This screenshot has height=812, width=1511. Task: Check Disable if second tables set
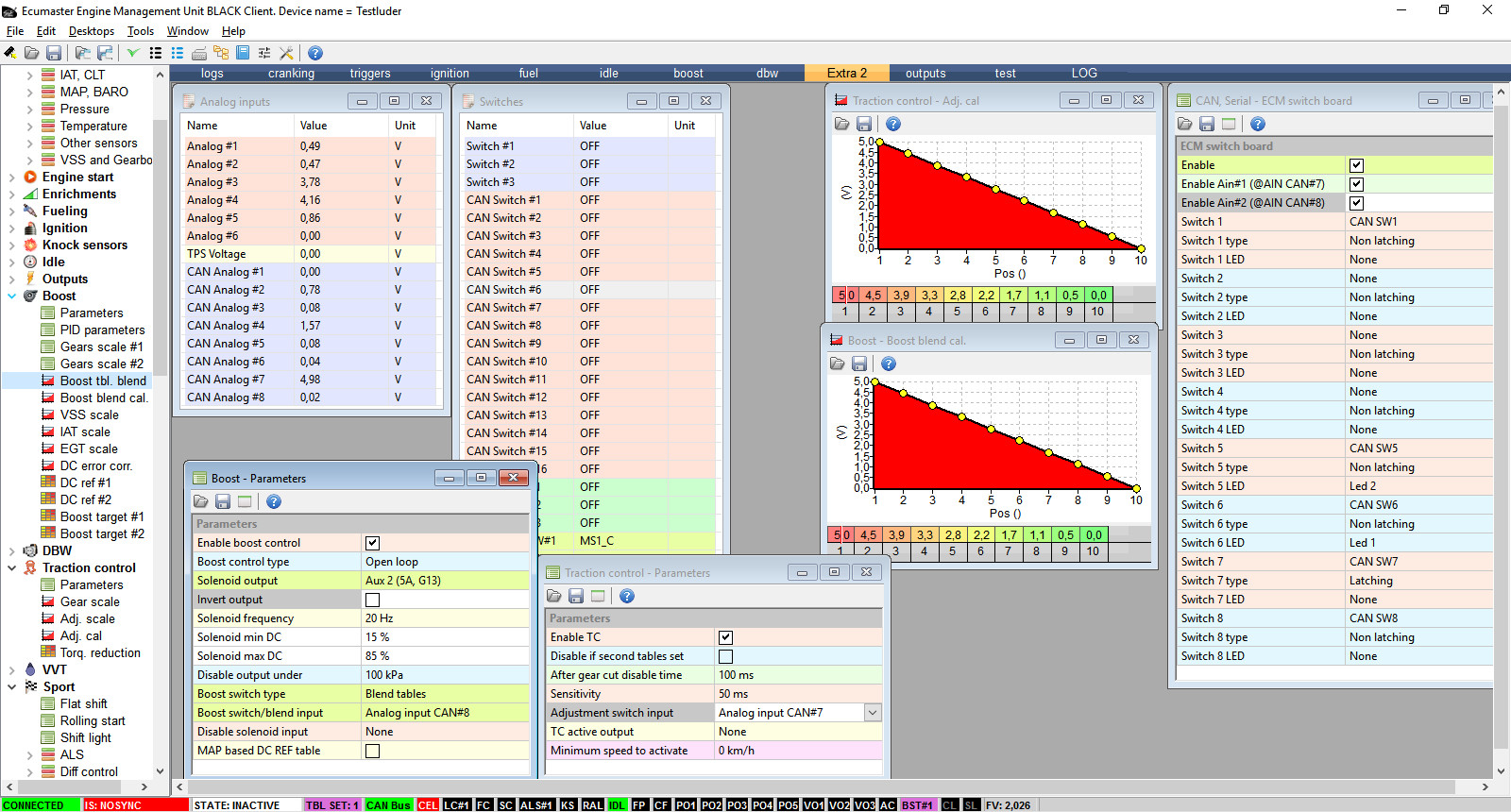(x=725, y=656)
